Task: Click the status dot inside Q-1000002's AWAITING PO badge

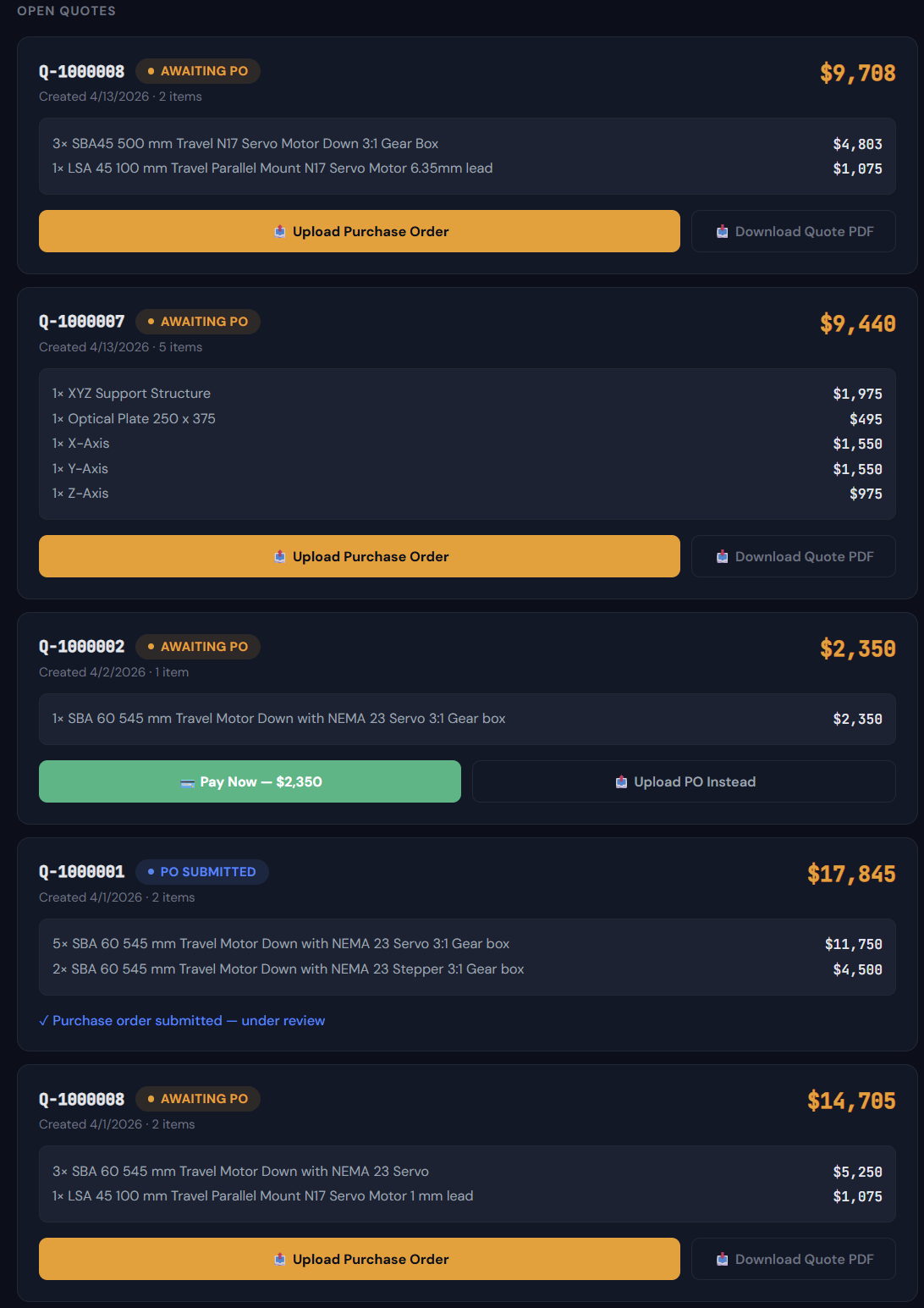Action: click(151, 646)
